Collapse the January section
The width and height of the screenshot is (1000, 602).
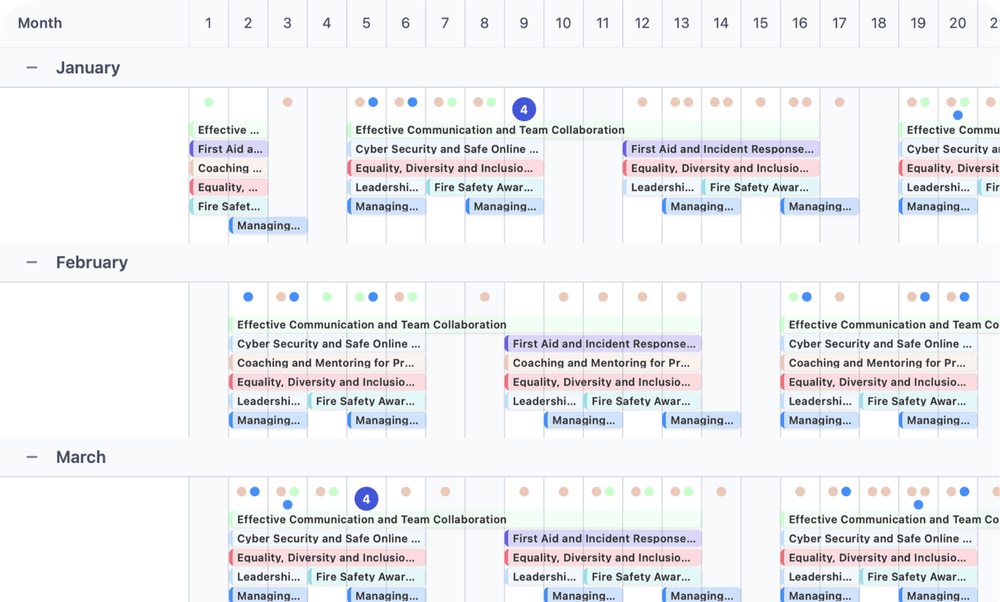tap(31, 67)
